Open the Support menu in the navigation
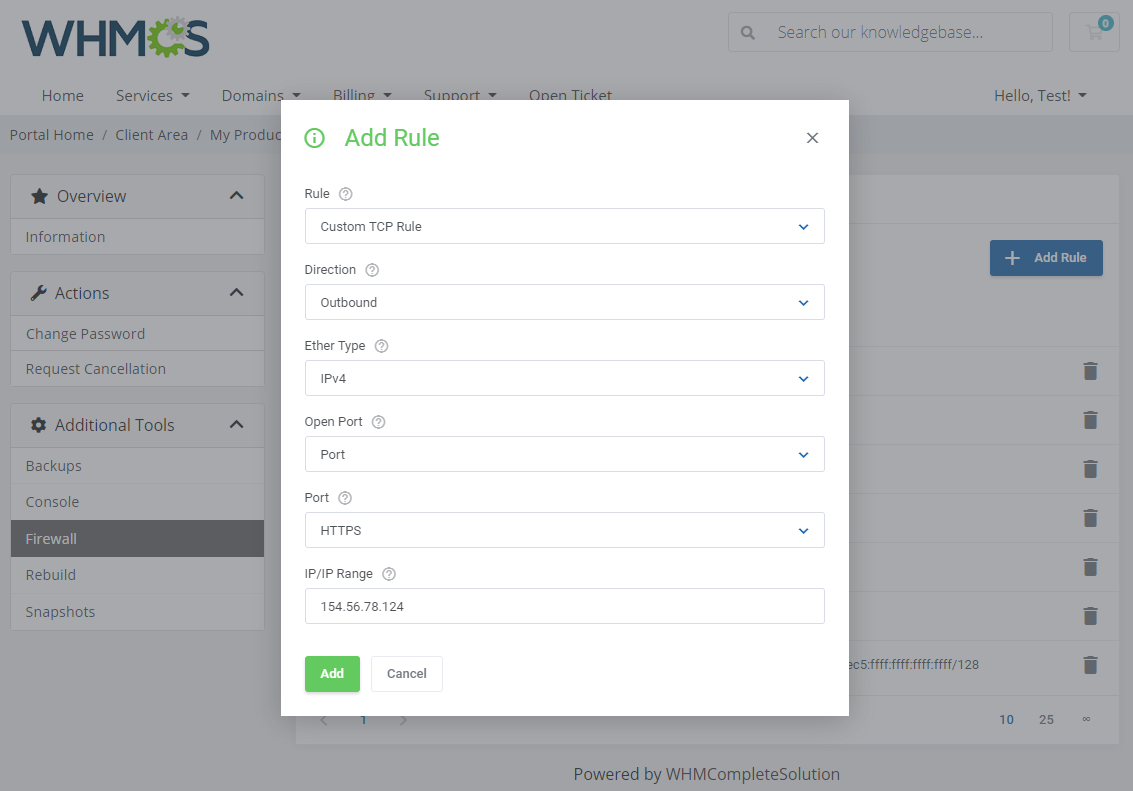 [x=460, y=95]
